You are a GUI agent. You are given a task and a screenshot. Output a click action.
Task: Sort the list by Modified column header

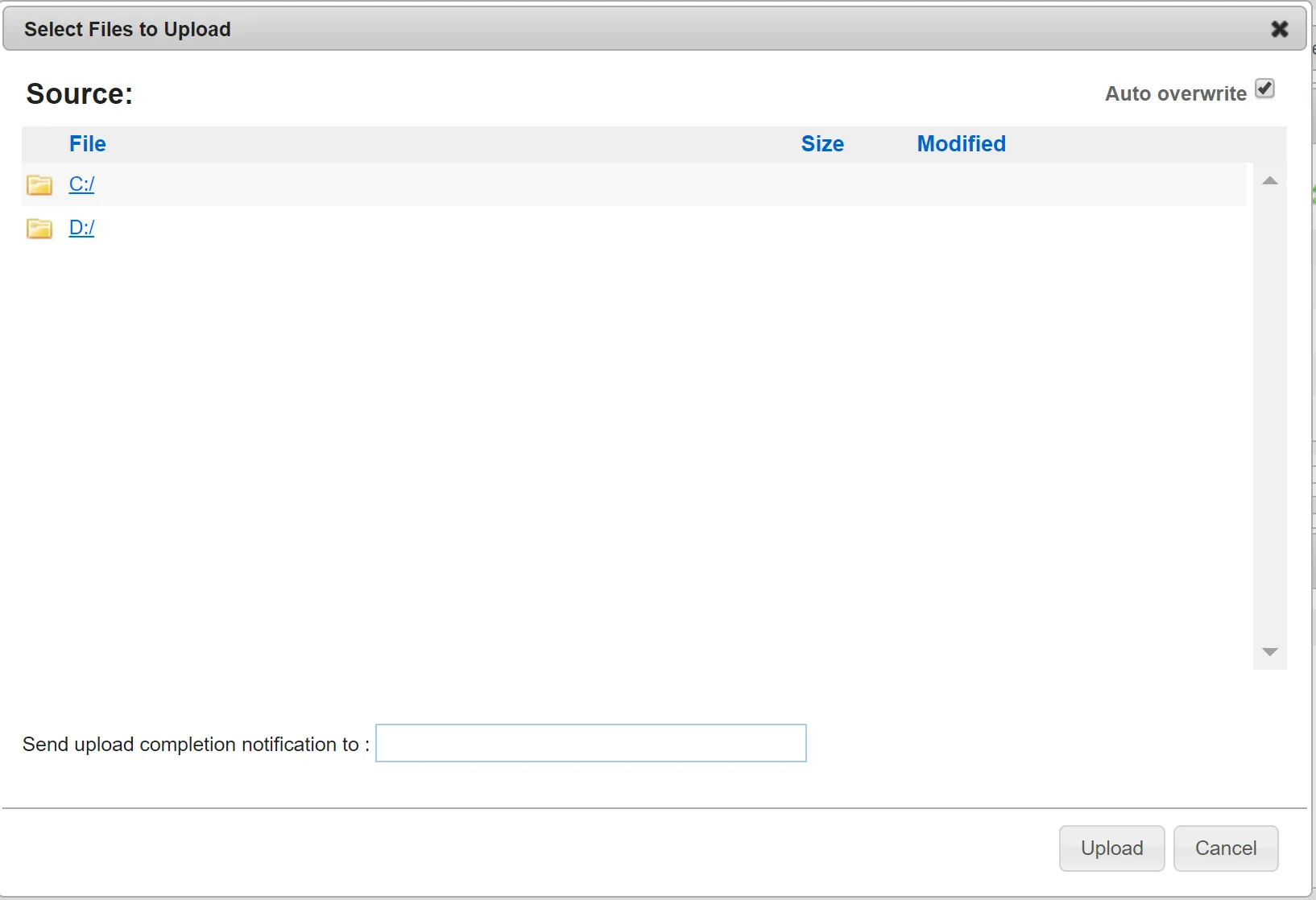tap(962, 144)
